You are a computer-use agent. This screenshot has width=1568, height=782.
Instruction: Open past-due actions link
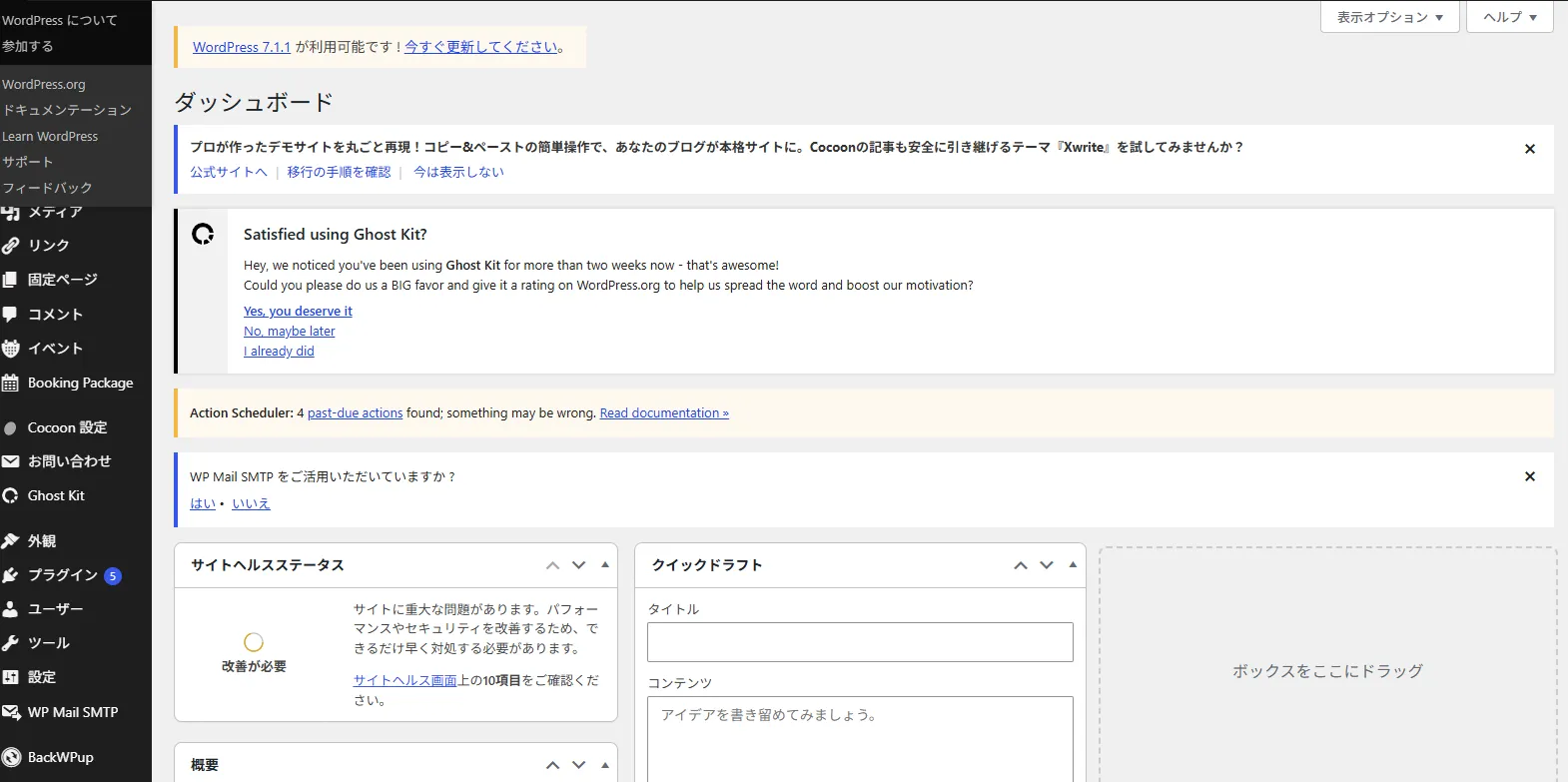click(356, 413)
